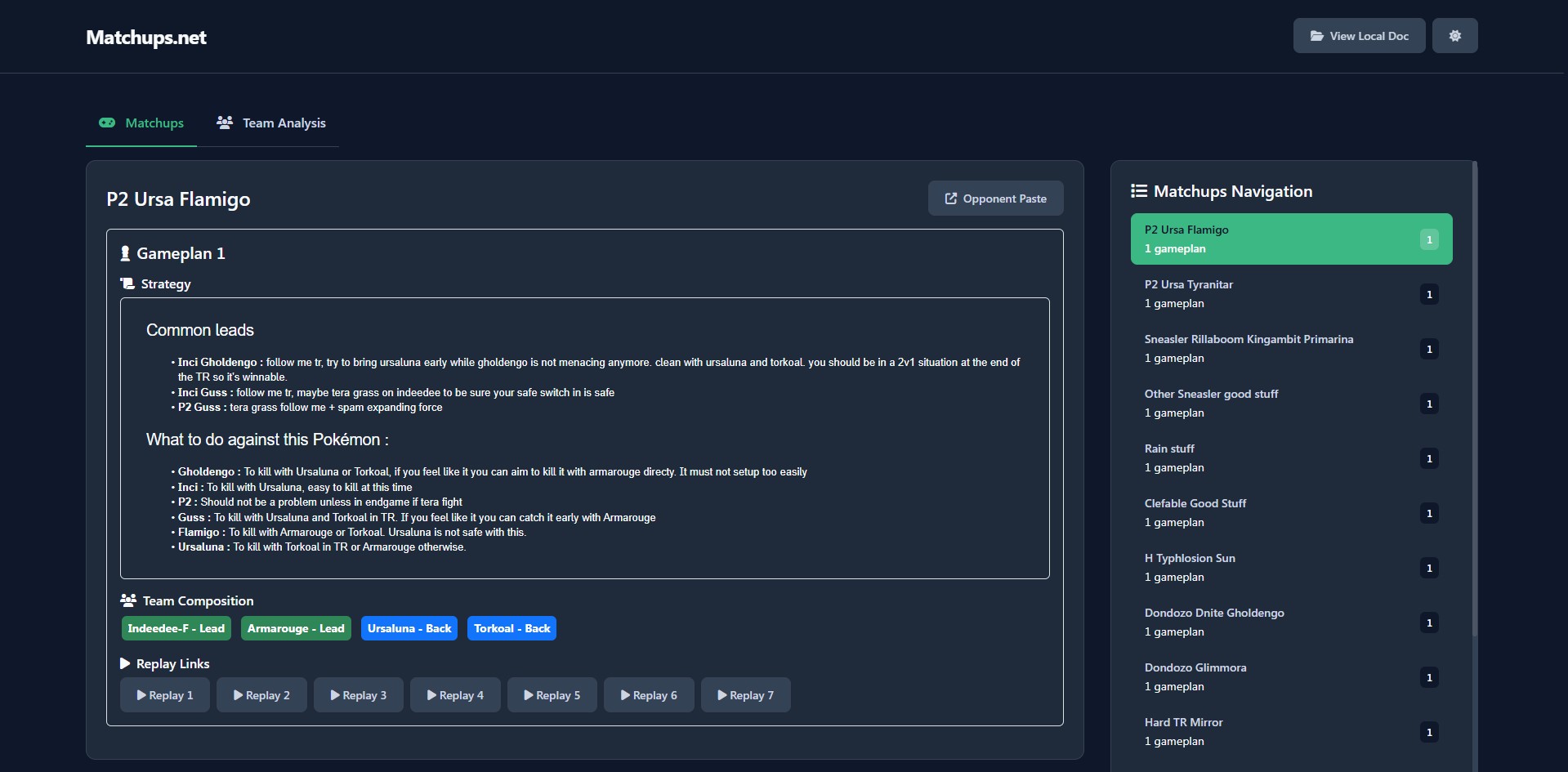Click the gear settings icon button

tap(1455, 36)
